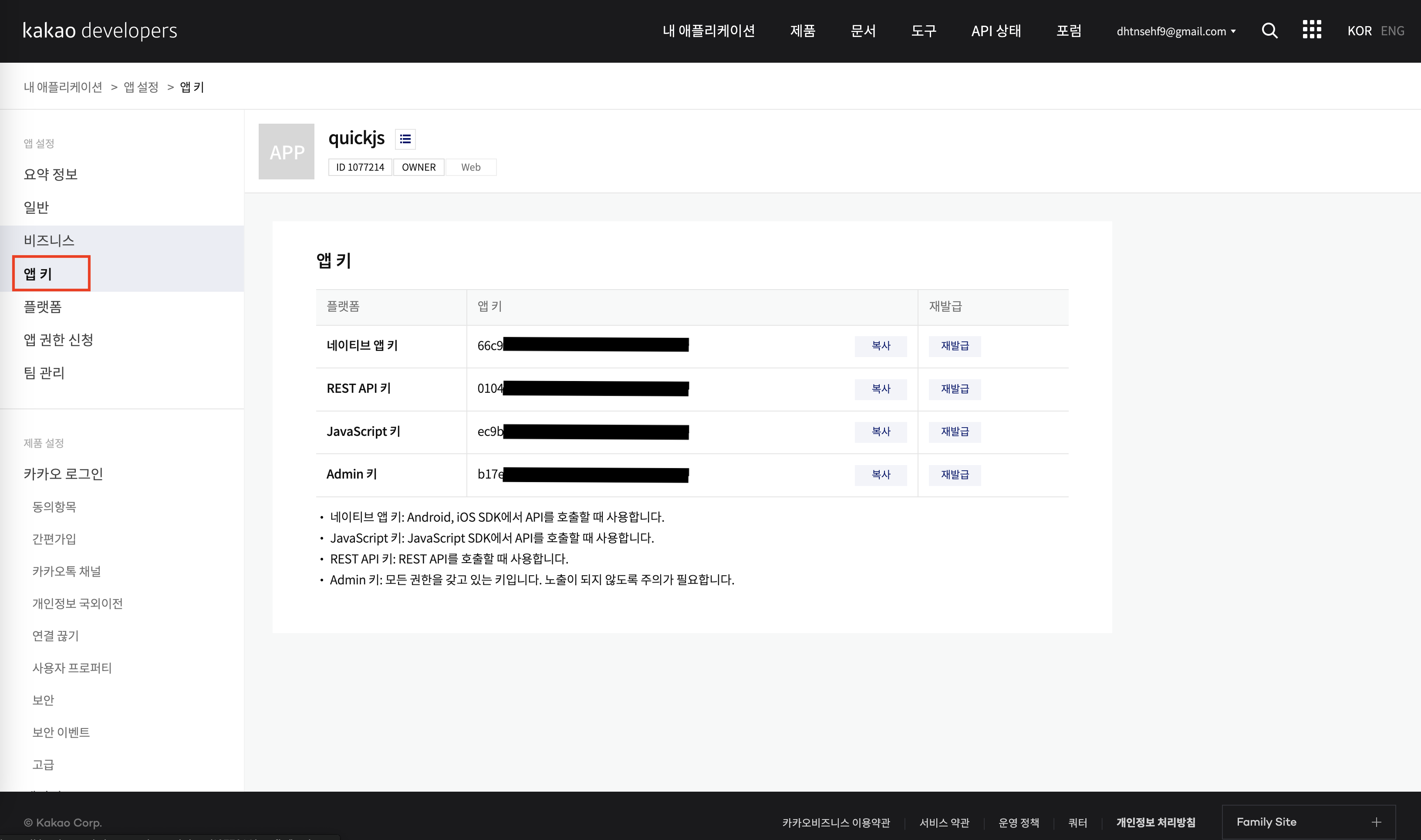Image resolution: width=1421 pixels, height=840 pixels.
Task: Open the dhtnsehf9@gmail.com account dropdown
Action: [1176, 31]
